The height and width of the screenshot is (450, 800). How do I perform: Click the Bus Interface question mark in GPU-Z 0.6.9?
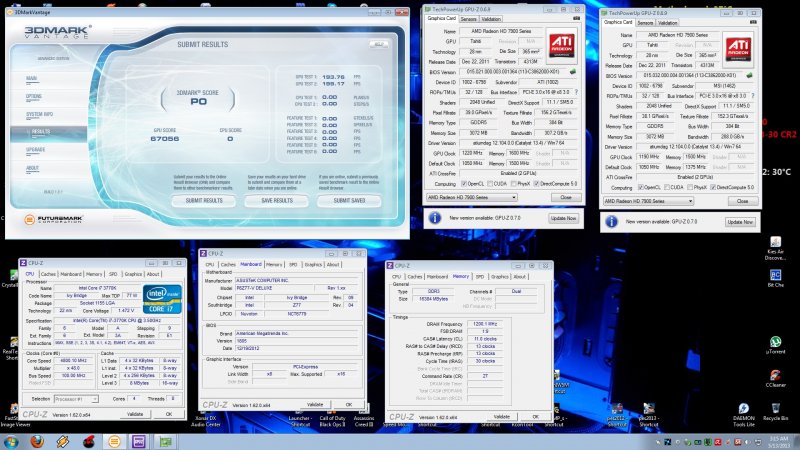tap(753, 96)
